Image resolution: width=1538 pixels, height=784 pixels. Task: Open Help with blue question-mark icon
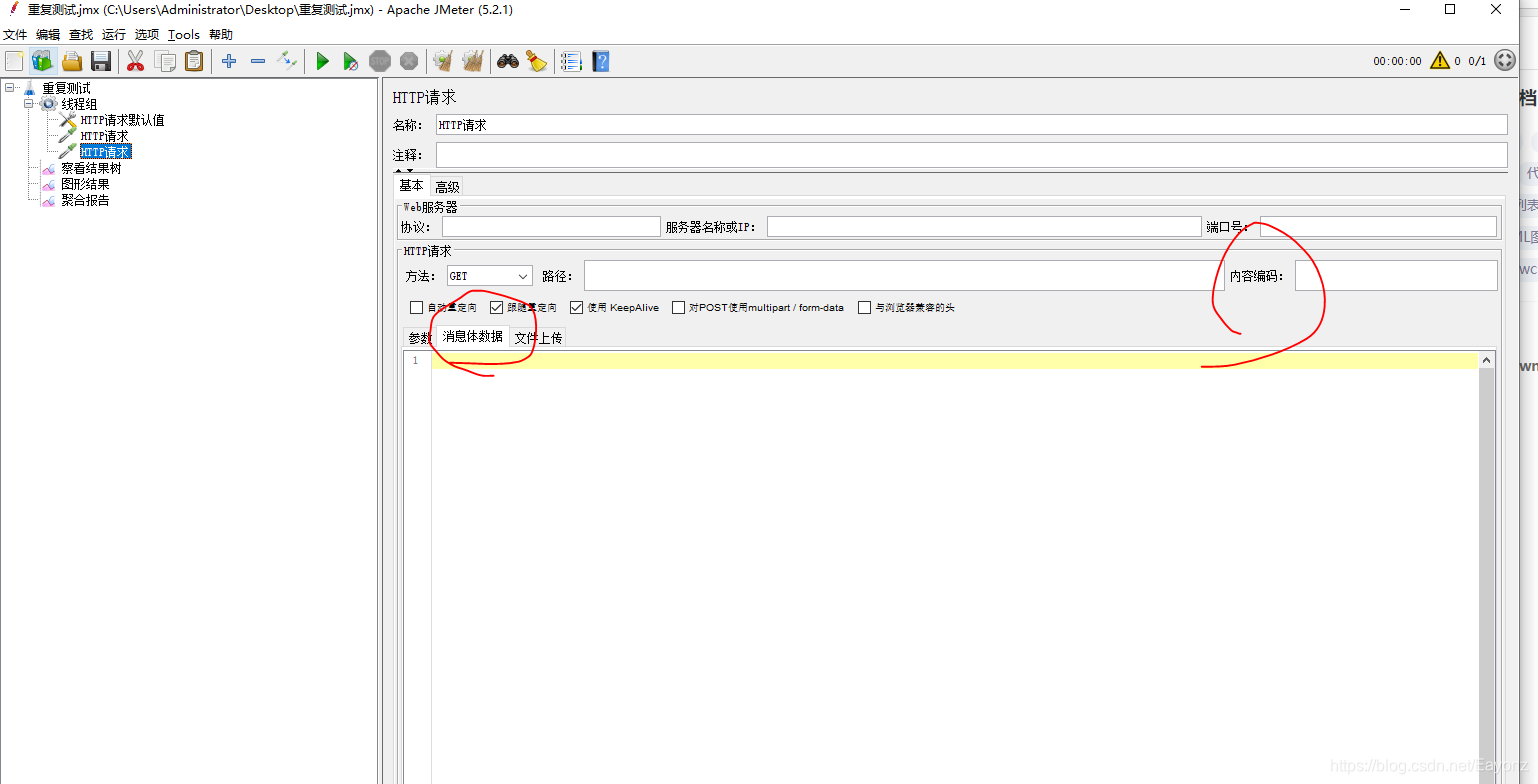(x=600, y=61)
